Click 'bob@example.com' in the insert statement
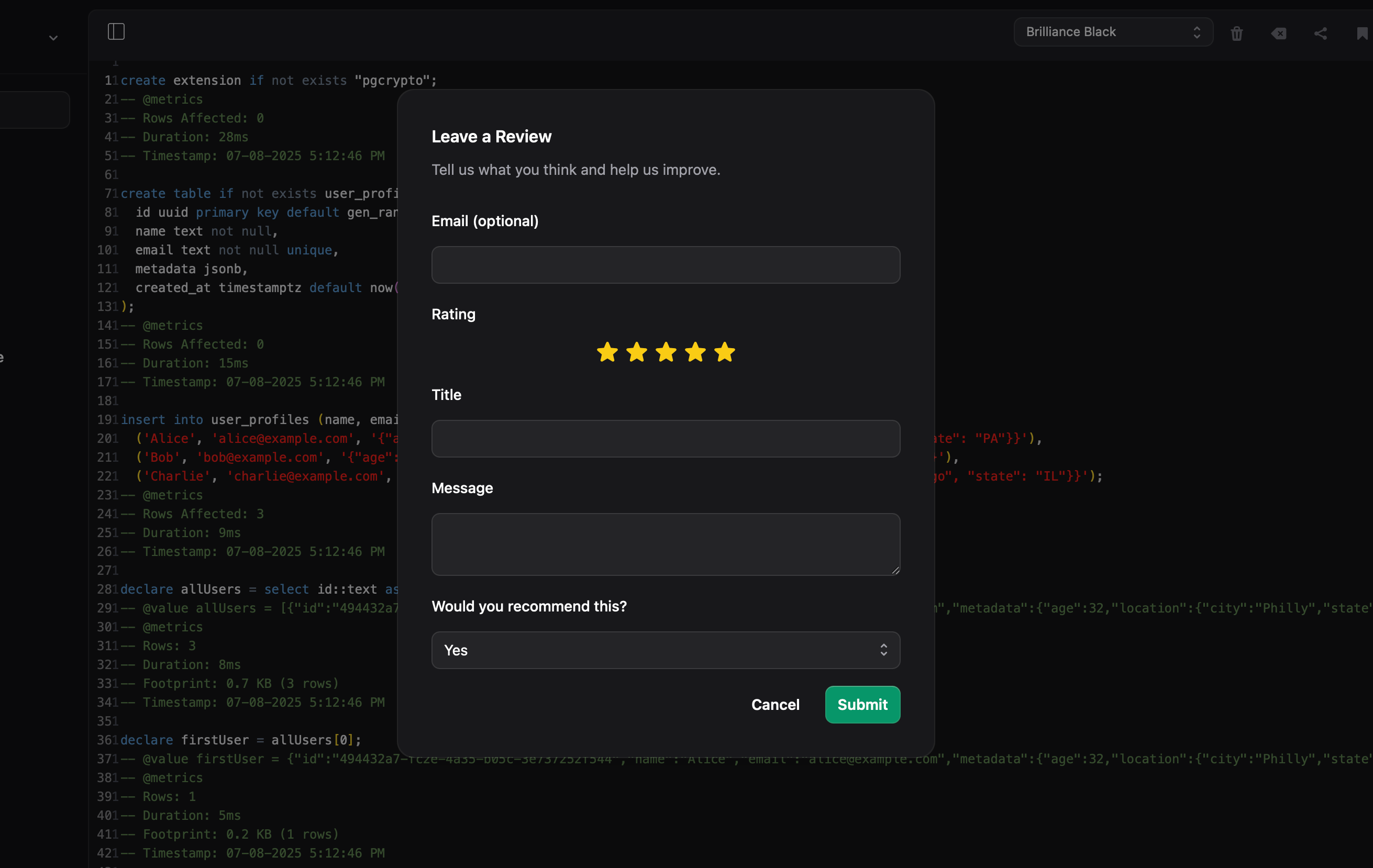The image size is (1373, 868). pyautogui.click(x=260, y=457)
